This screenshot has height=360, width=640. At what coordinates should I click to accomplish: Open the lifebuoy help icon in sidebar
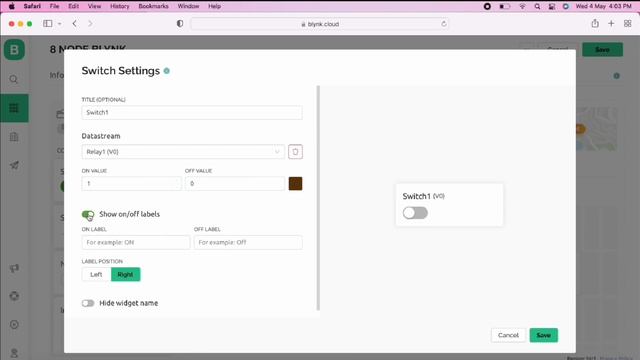[14, 296]
